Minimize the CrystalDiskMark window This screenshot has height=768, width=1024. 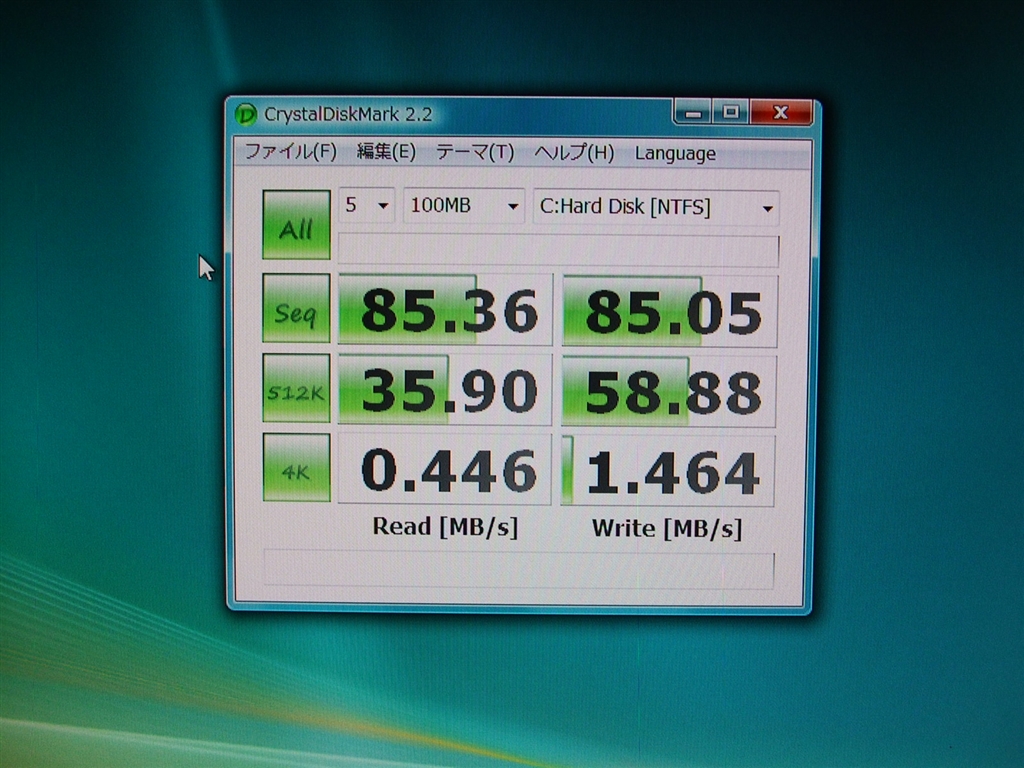(x=693, y=113)
